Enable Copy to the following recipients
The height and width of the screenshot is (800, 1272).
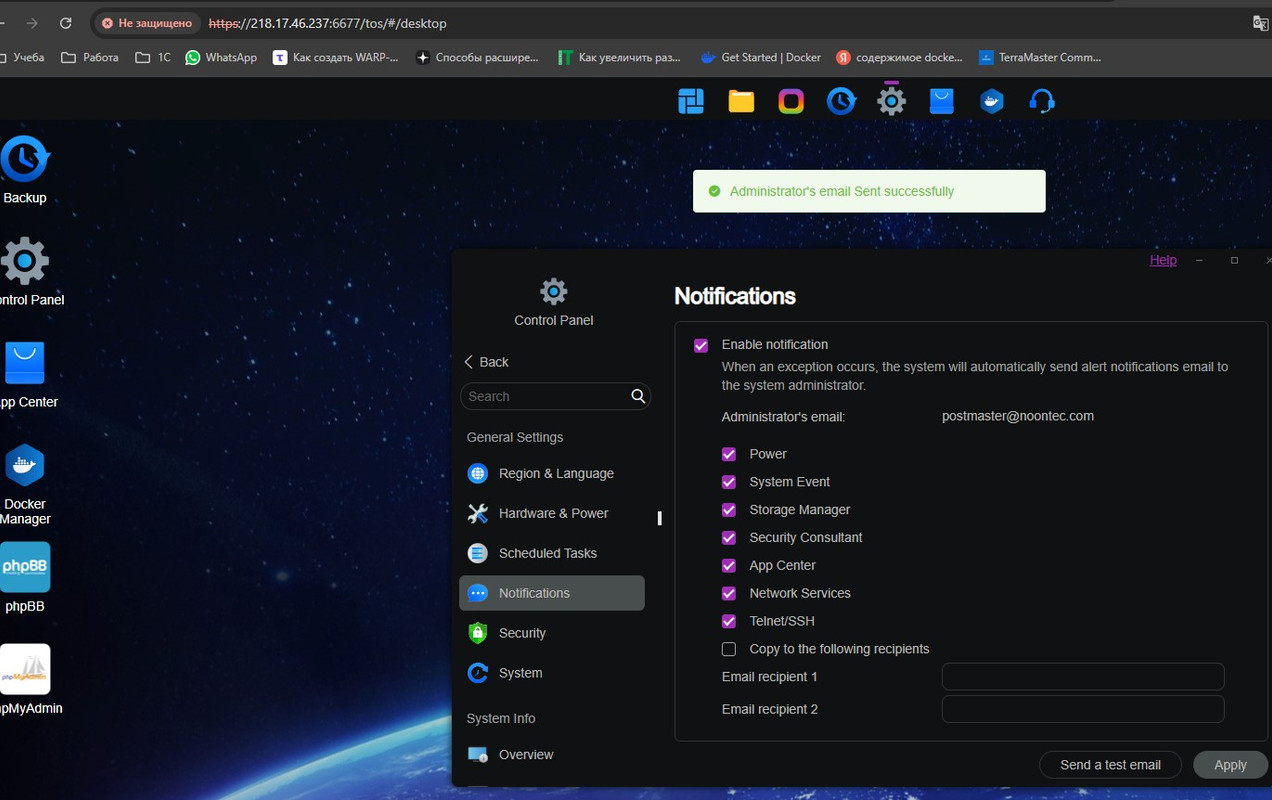(729, 649)
